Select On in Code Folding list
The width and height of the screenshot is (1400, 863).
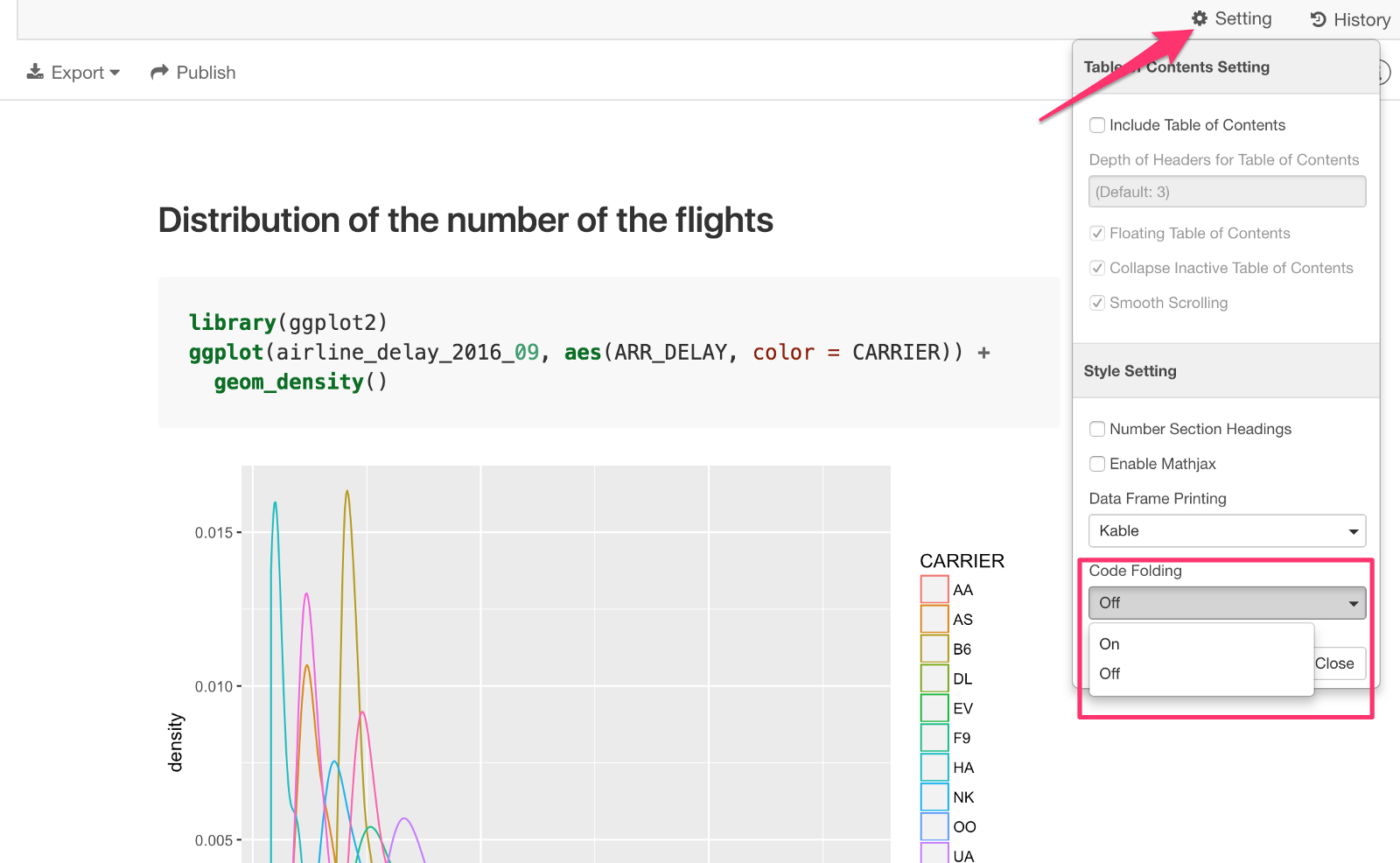(x=1109, y=644)
